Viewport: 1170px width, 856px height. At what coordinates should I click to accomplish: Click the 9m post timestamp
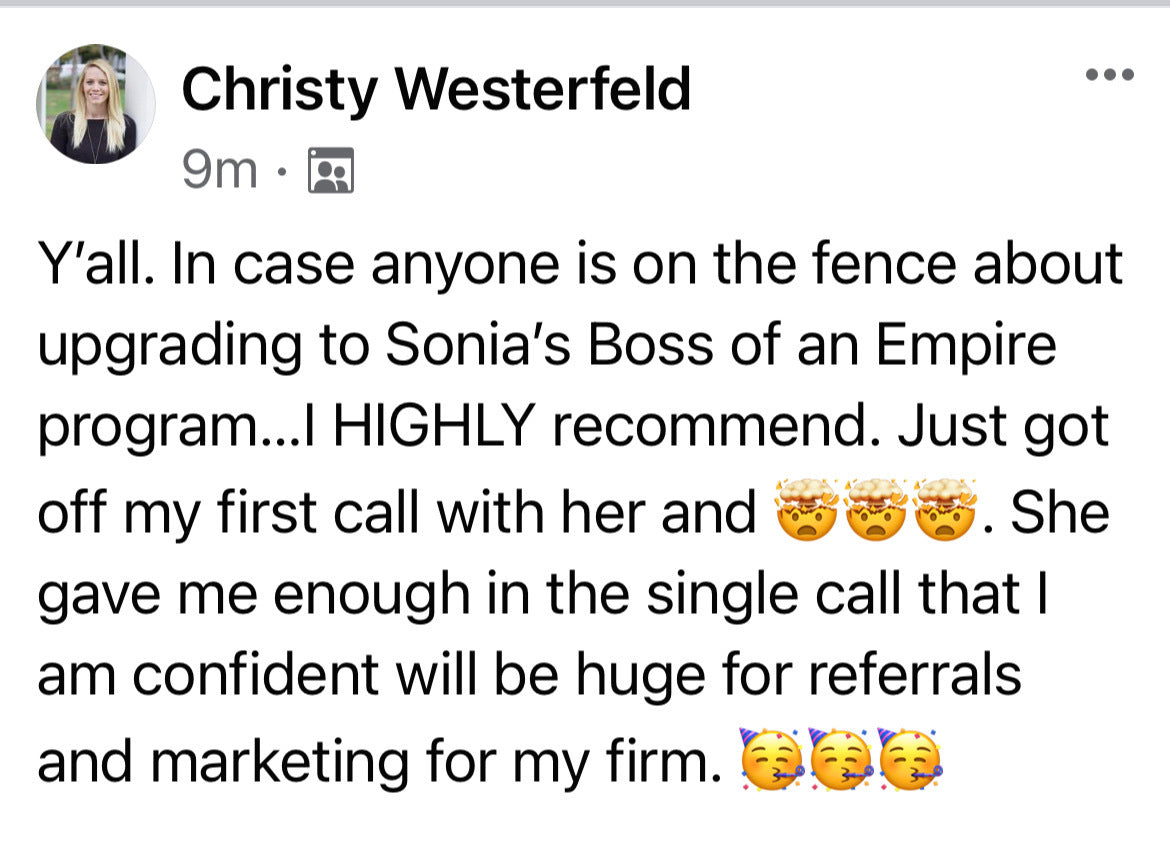point(220,169)
